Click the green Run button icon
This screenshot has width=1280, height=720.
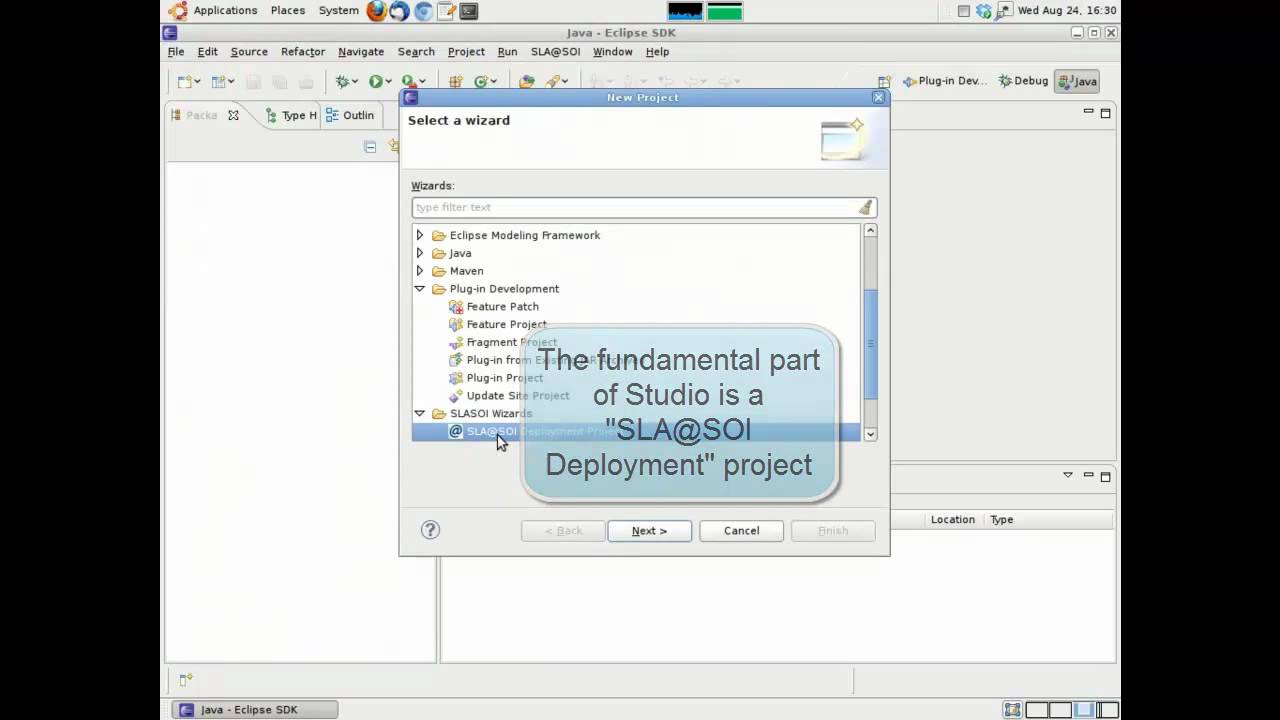pyautogui.click(x=375, y=81)
